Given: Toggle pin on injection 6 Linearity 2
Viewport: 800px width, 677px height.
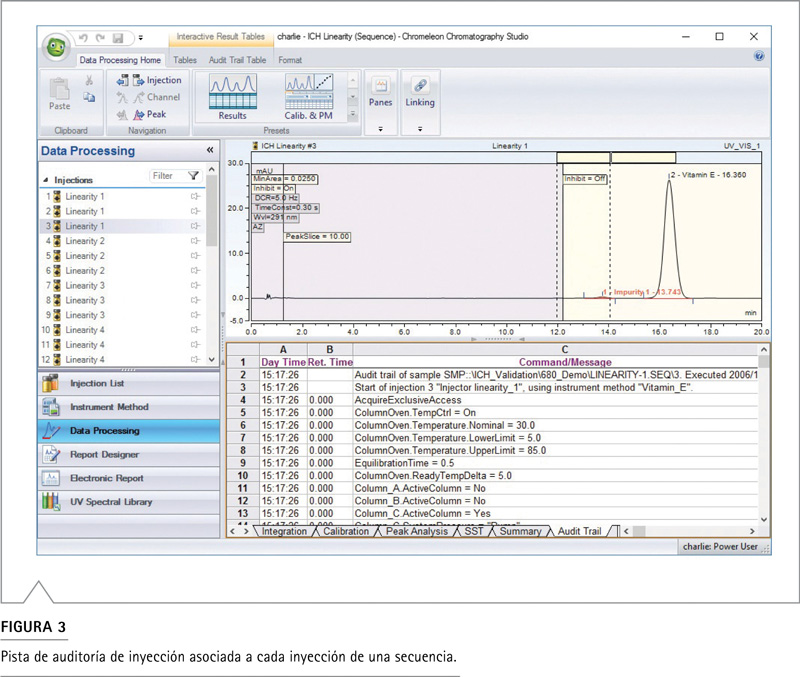Looking at the screenshot, I should click(x=195, y=270).
